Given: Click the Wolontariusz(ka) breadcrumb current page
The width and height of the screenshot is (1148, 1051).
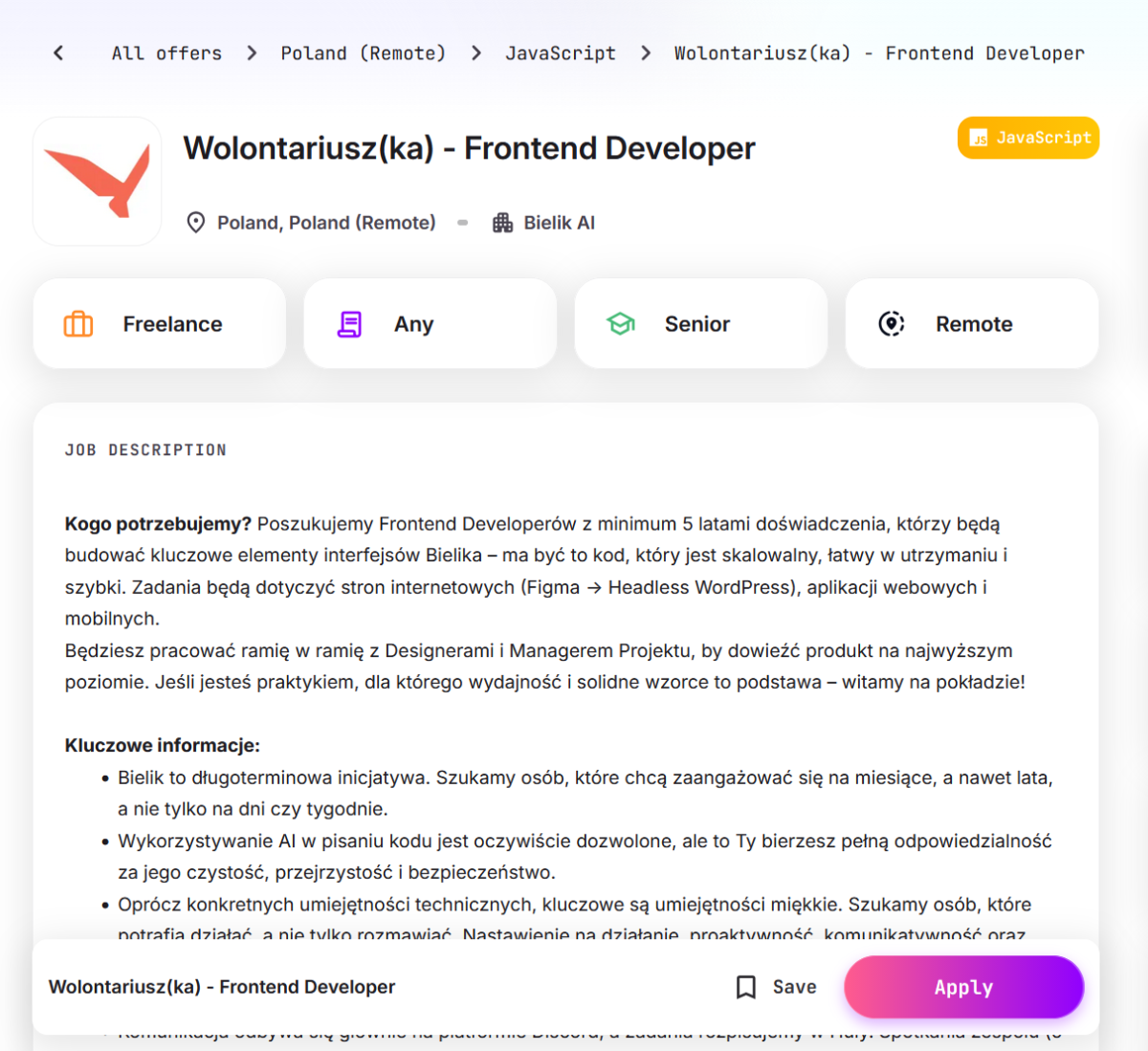Looking at the screenshot, I should (x=879, y=54).
